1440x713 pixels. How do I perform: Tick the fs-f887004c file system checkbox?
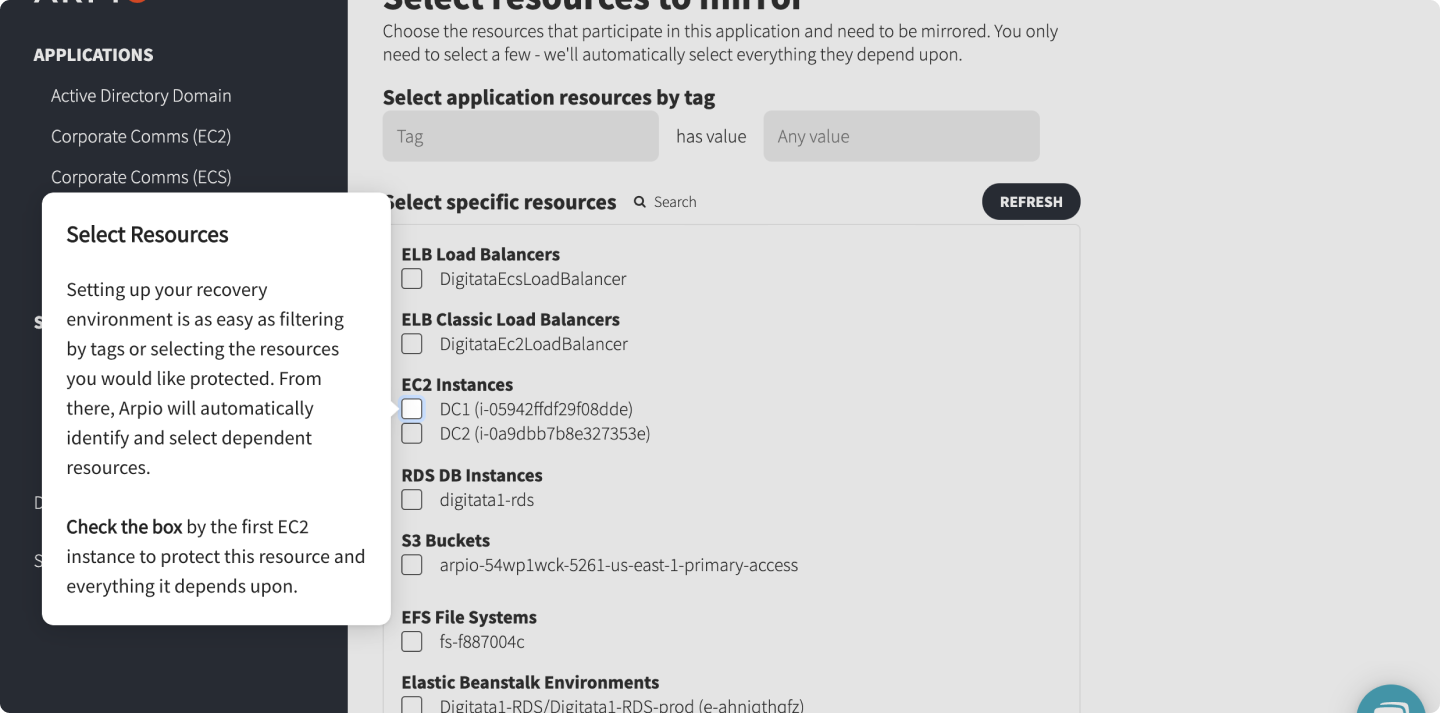click(412, 642)
